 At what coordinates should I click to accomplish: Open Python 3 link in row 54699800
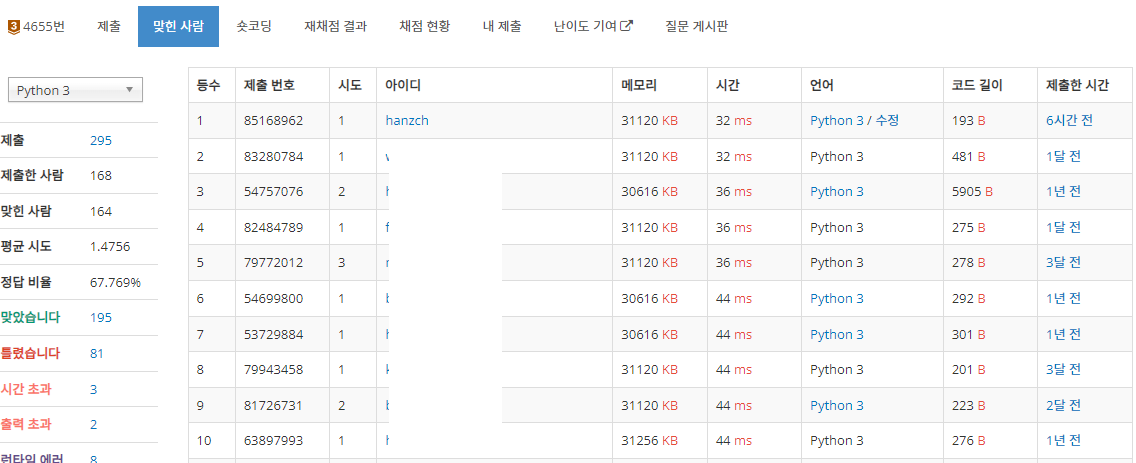pyautogui.click(x=837, y=299)
